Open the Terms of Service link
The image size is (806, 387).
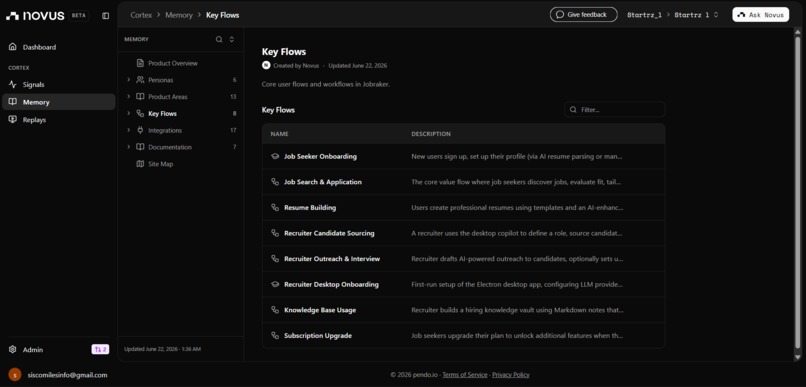[465, 375]
